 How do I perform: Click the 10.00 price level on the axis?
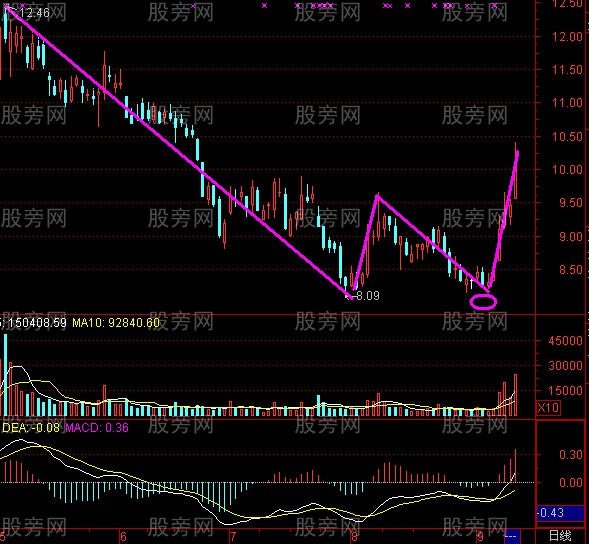567,169
